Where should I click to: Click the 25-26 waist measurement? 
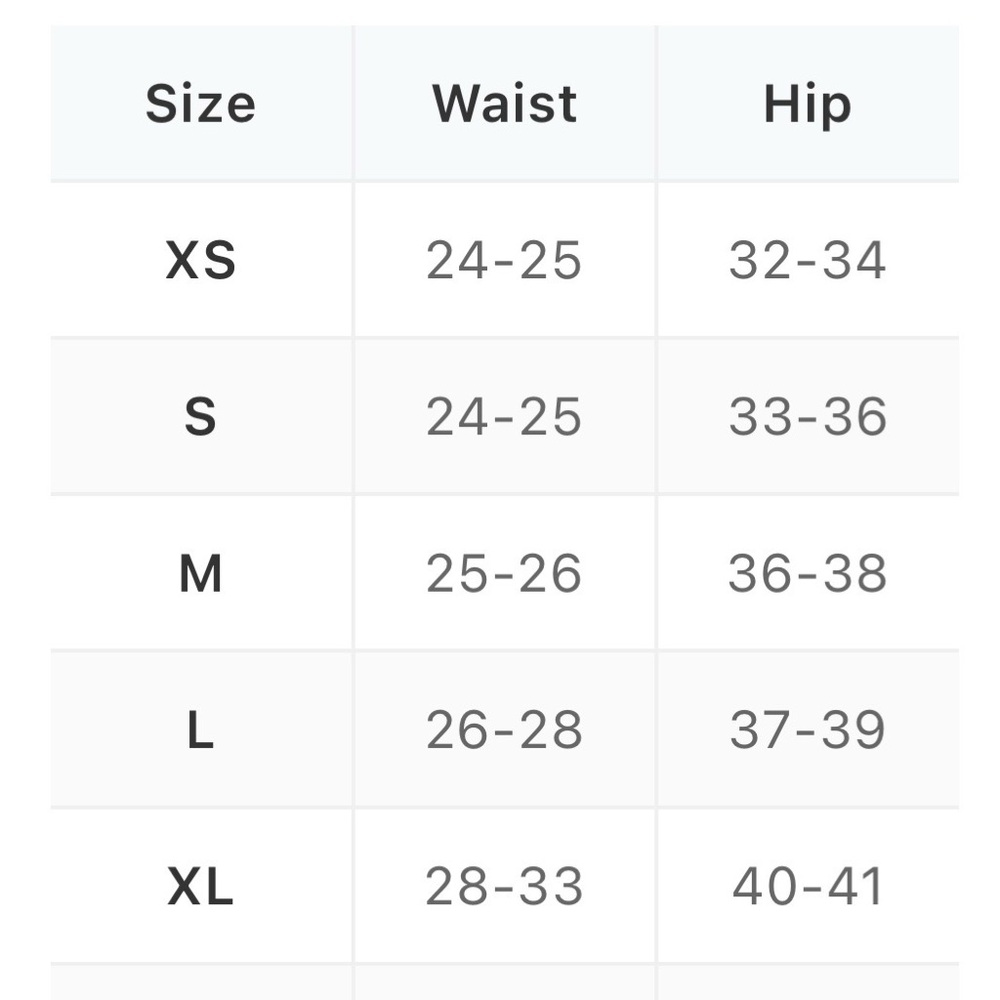[504, 574]
